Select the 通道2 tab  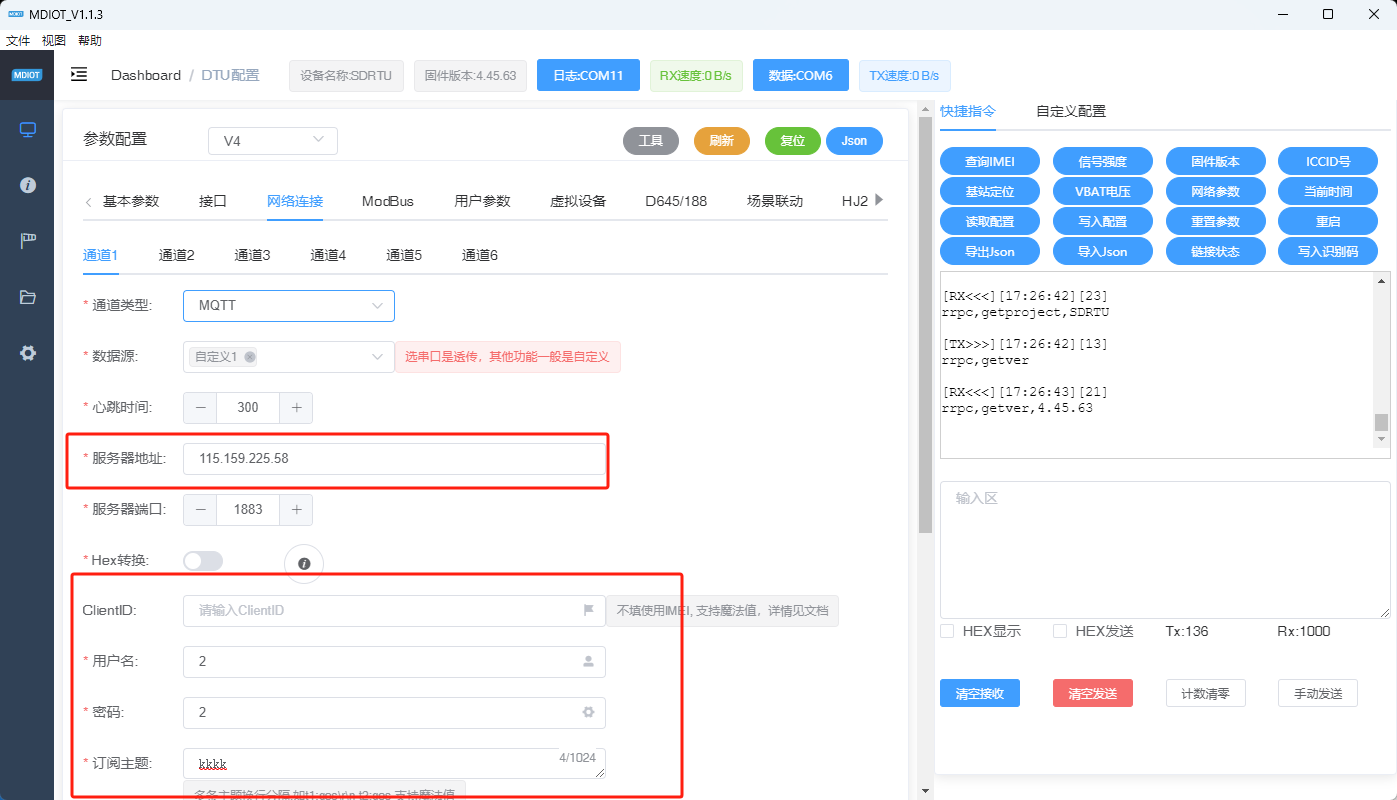[176, 255]
